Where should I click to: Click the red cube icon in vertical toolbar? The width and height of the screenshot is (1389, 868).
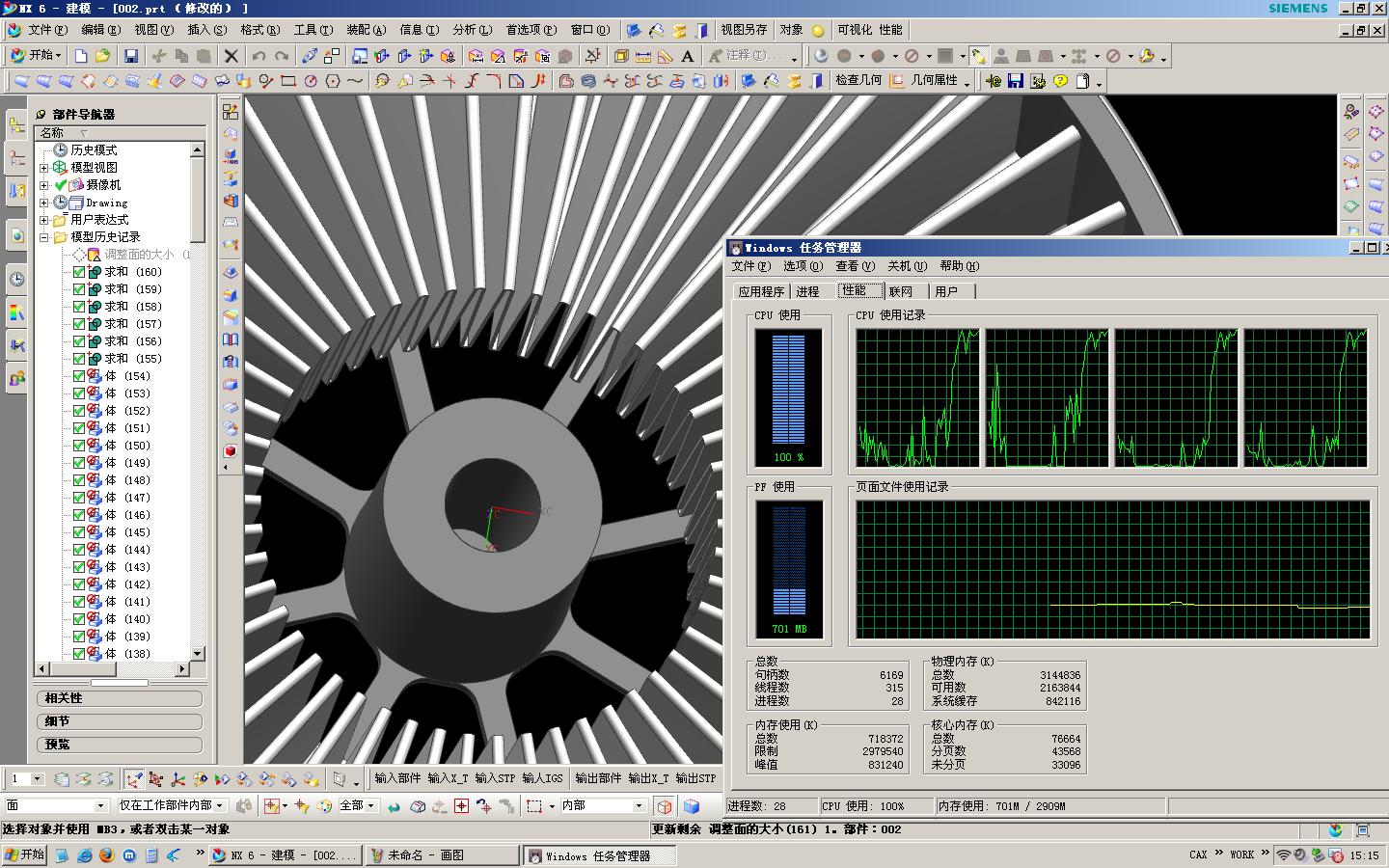(231, 450)
